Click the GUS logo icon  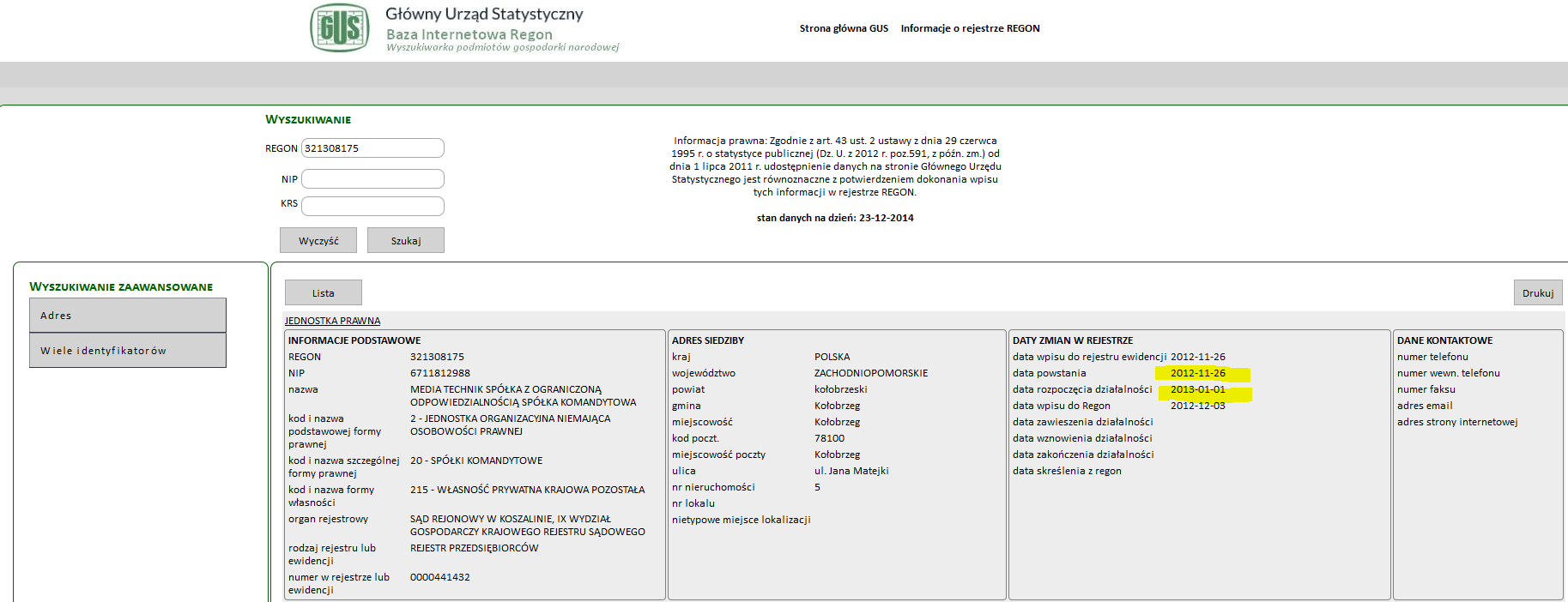click(340, 27)
